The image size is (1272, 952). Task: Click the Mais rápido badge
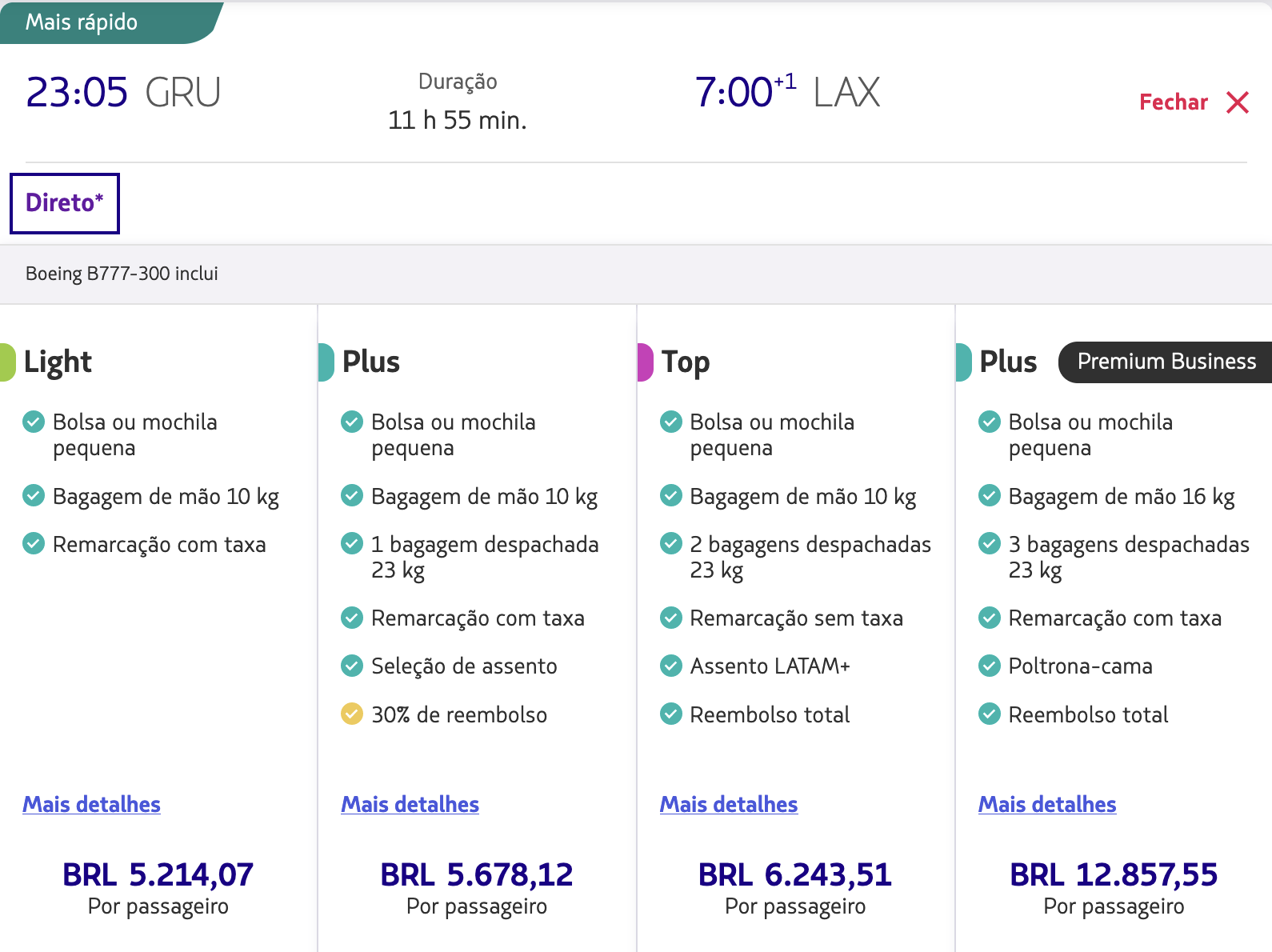(81, 22)
